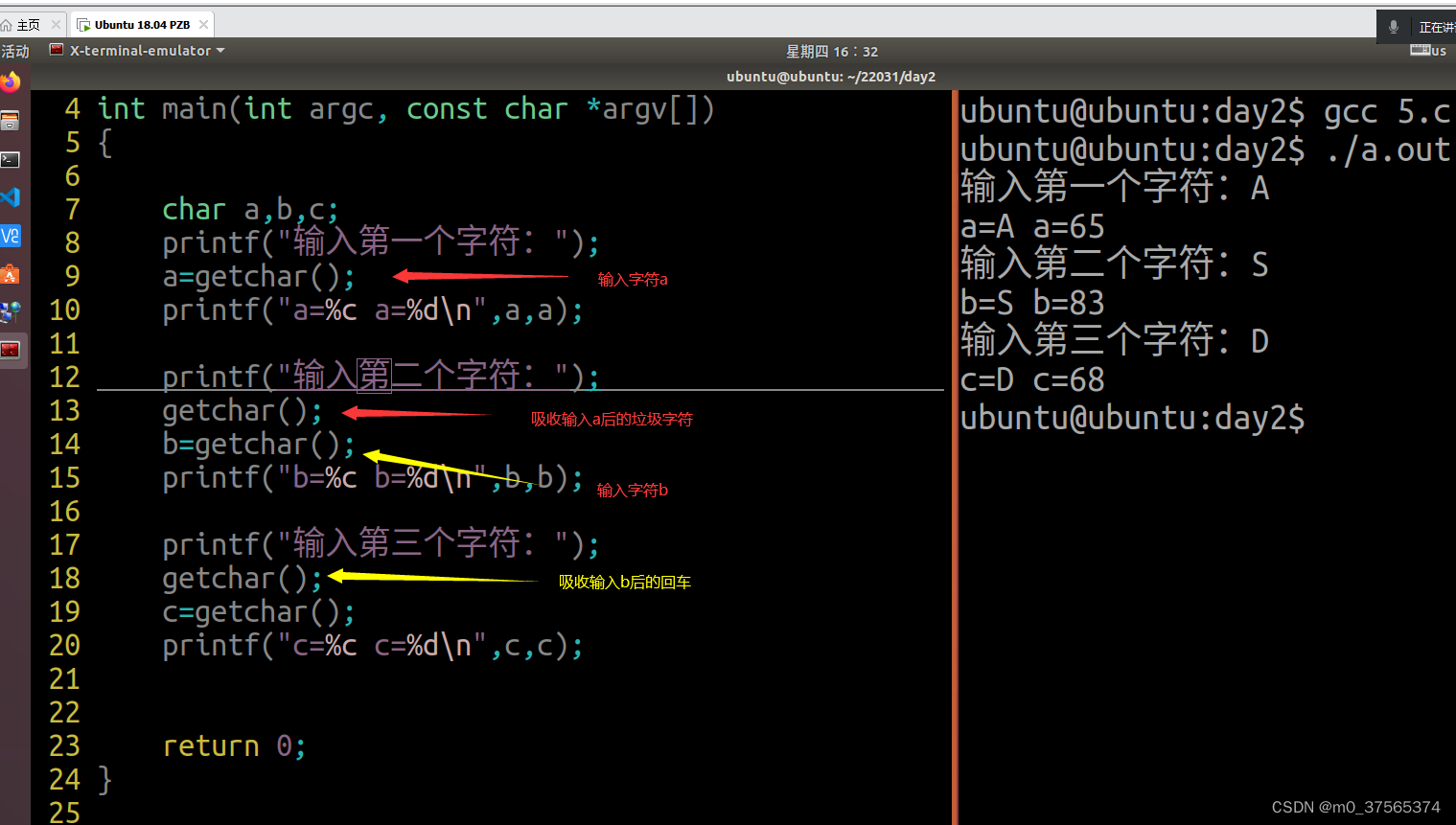Click the terminal icon beside X-terminal-emulator menu
1456x825 pixels.
pyautogui.click(x=57, y=50)
